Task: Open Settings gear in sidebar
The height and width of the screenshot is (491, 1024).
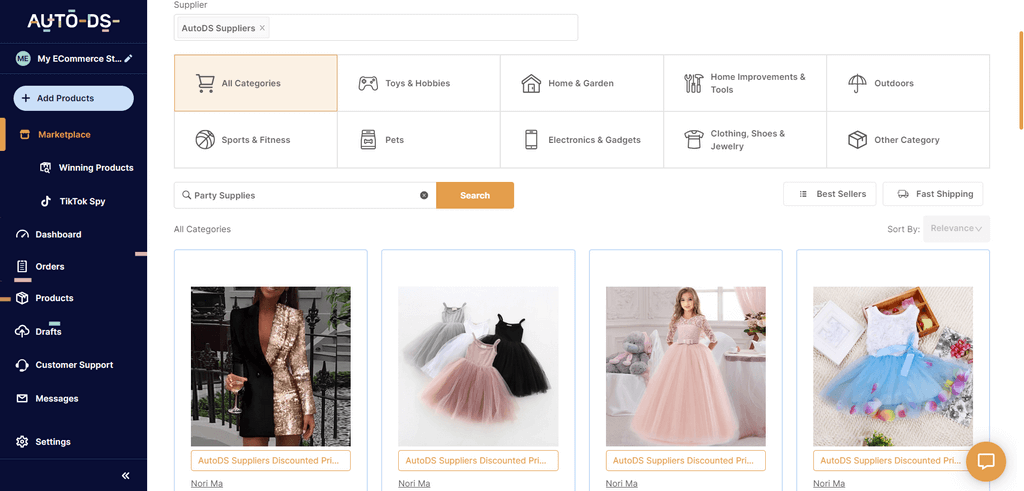Action: (x=52, y=441)
